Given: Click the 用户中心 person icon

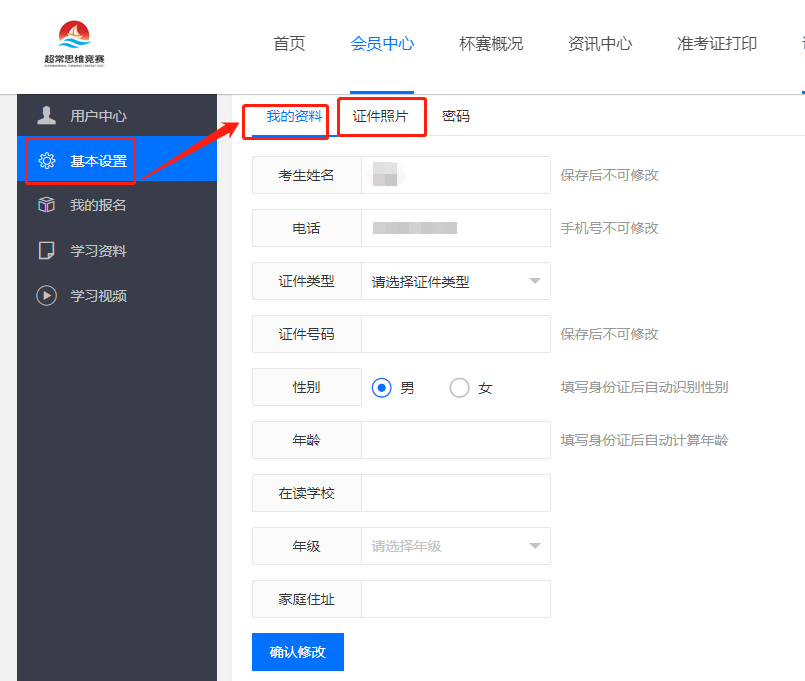Looking at the screenshot, I should point(46,116).
